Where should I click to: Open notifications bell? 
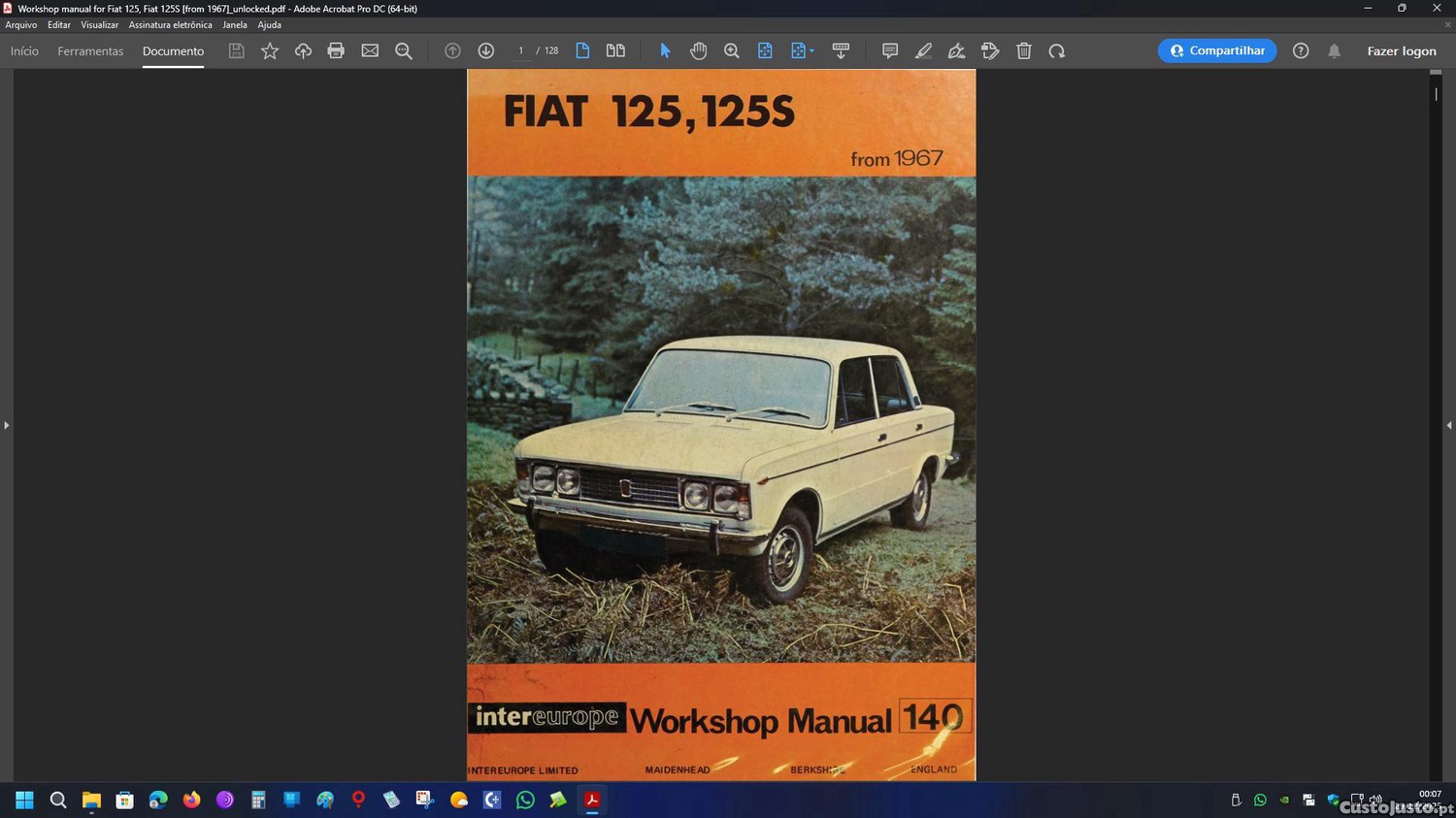click(x=1334, y=50)
